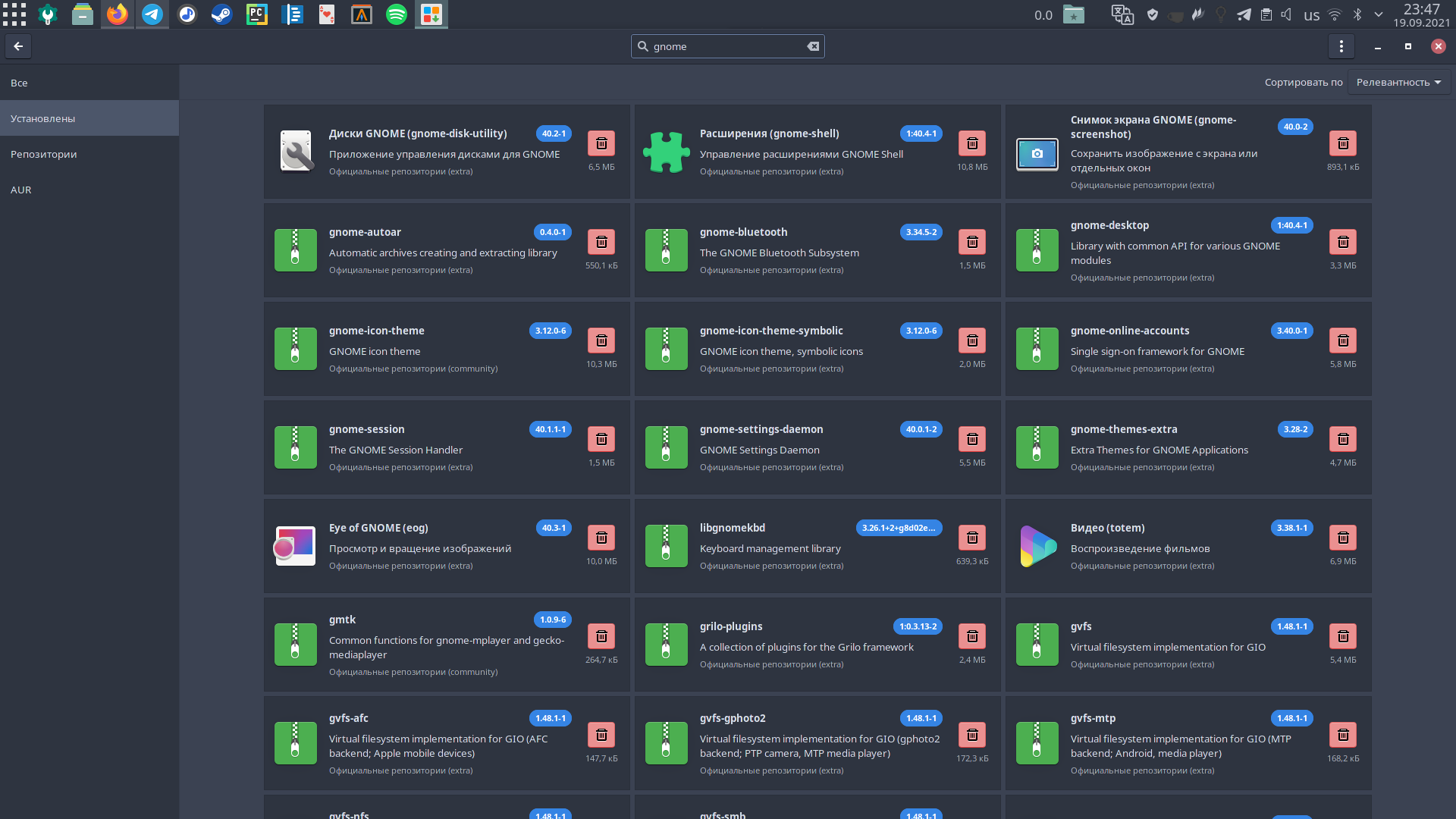The height and width of the screenshot is (819, 1456).
Task: Select the AUR sidebar category
Action: click(89, 190)
